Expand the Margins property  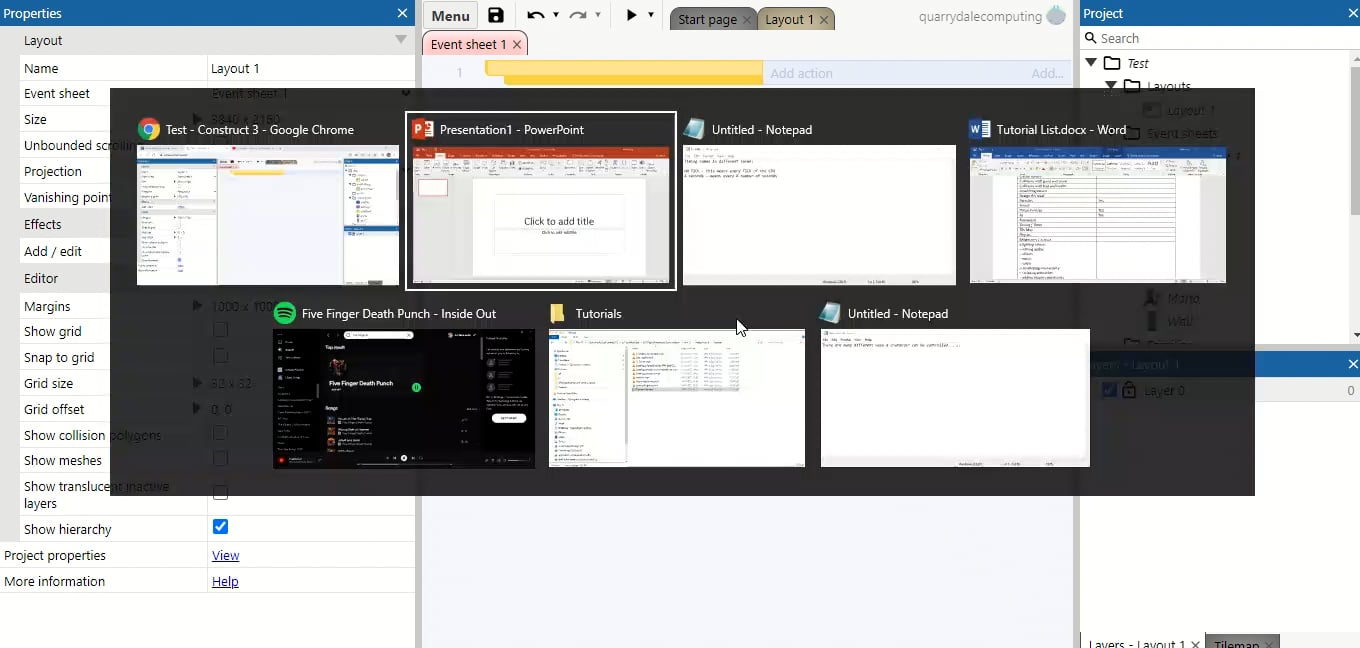tap(197, 305)
